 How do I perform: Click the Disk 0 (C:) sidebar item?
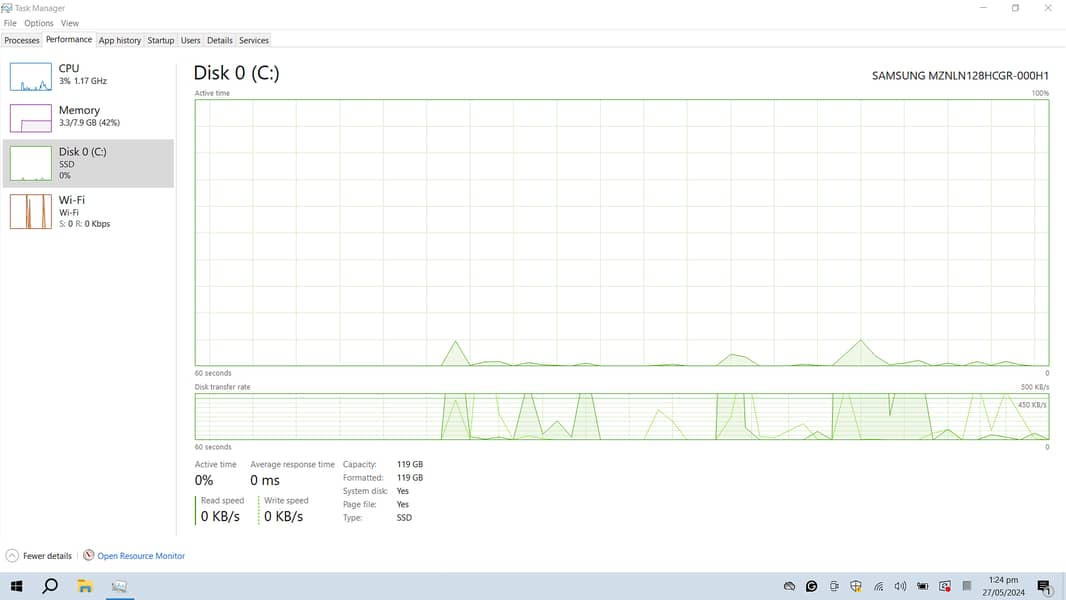(88, 163)
